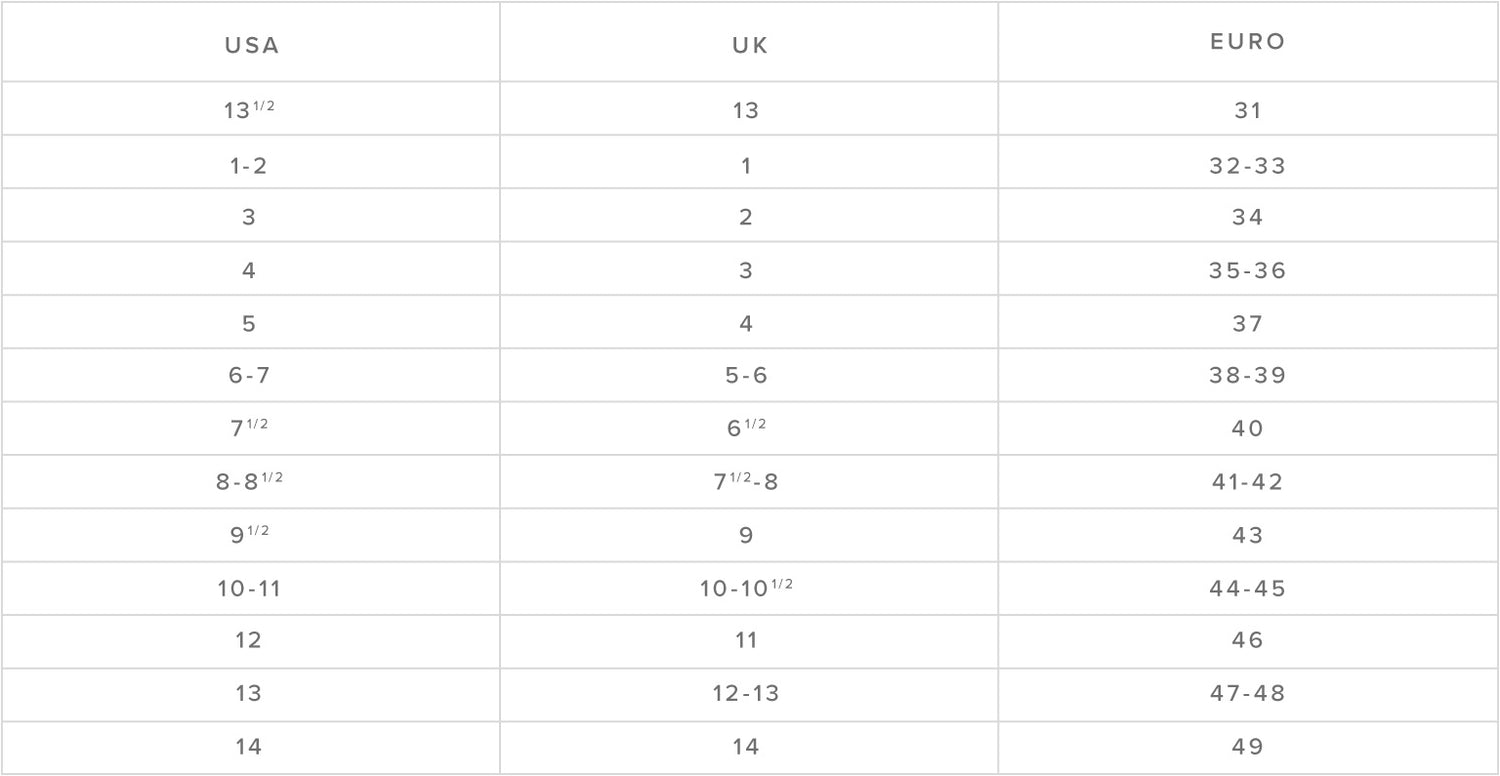Click the EURO 49 cell

tap(1247, 747)
